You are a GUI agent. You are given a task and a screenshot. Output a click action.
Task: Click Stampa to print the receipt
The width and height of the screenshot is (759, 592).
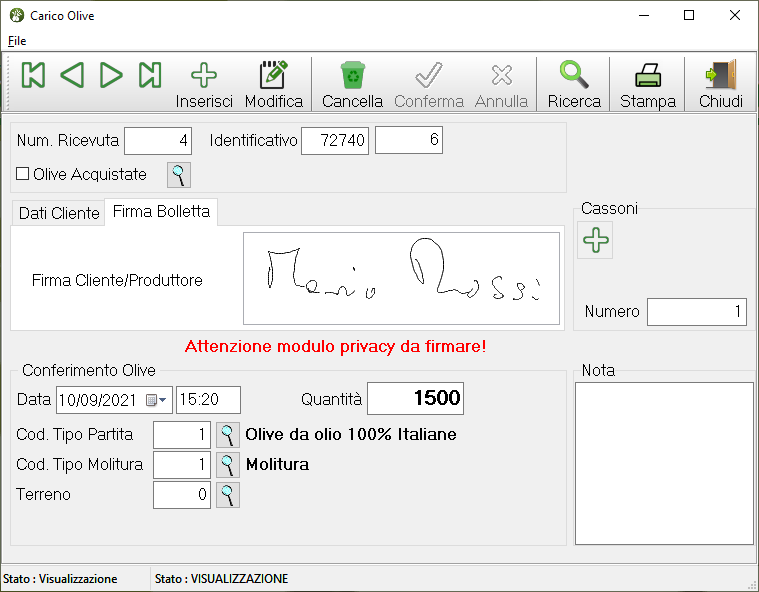coord(648,85)
